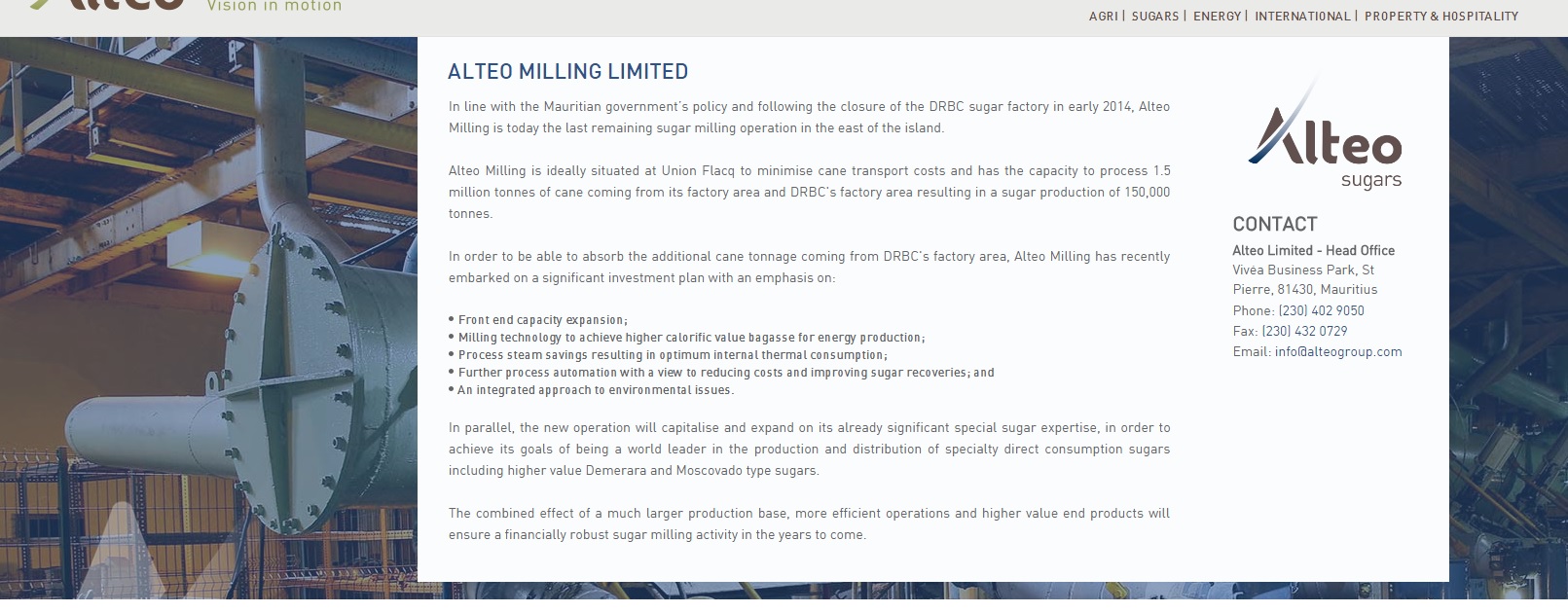Viewport: 1568px width, 613px height.
Task: Click the integrated approach to environmental issues bullet
Action: 596,390
